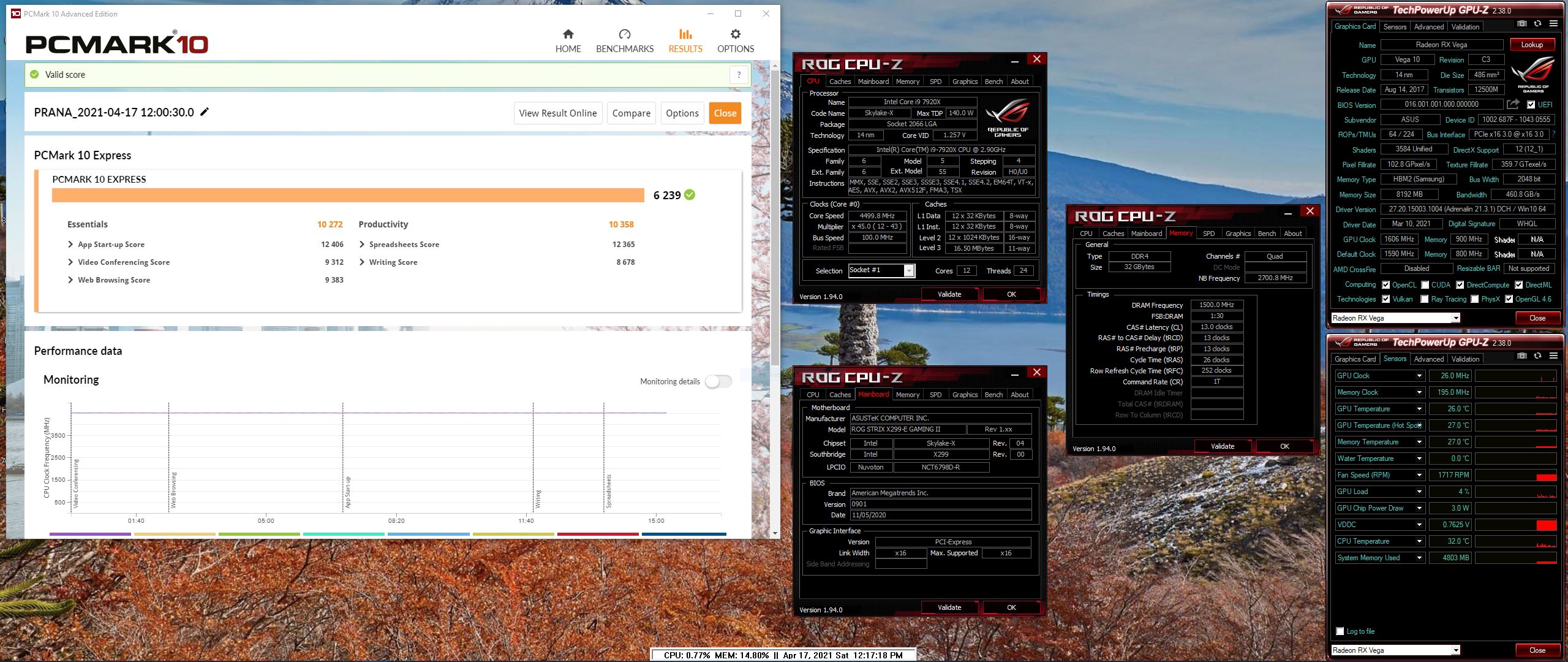Click orange Close button in PCMark
1568x662 pixels.
(725, 113)
